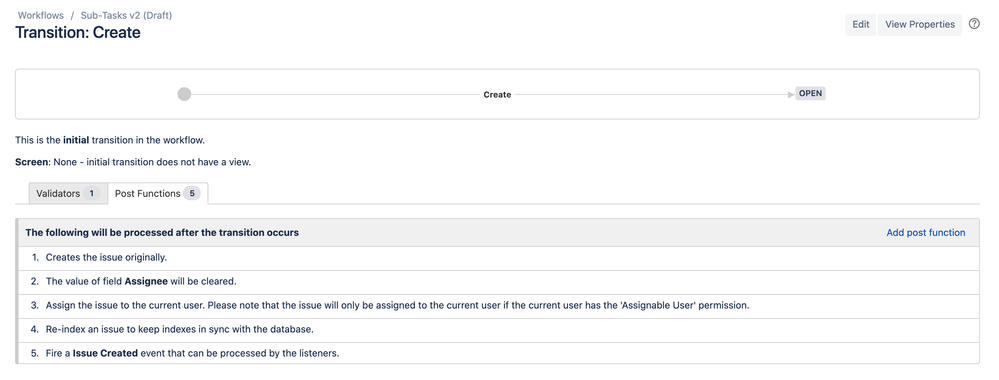The image size is (999, 380).
Task: Click the Edit button
Action: [x=861, y=24]
